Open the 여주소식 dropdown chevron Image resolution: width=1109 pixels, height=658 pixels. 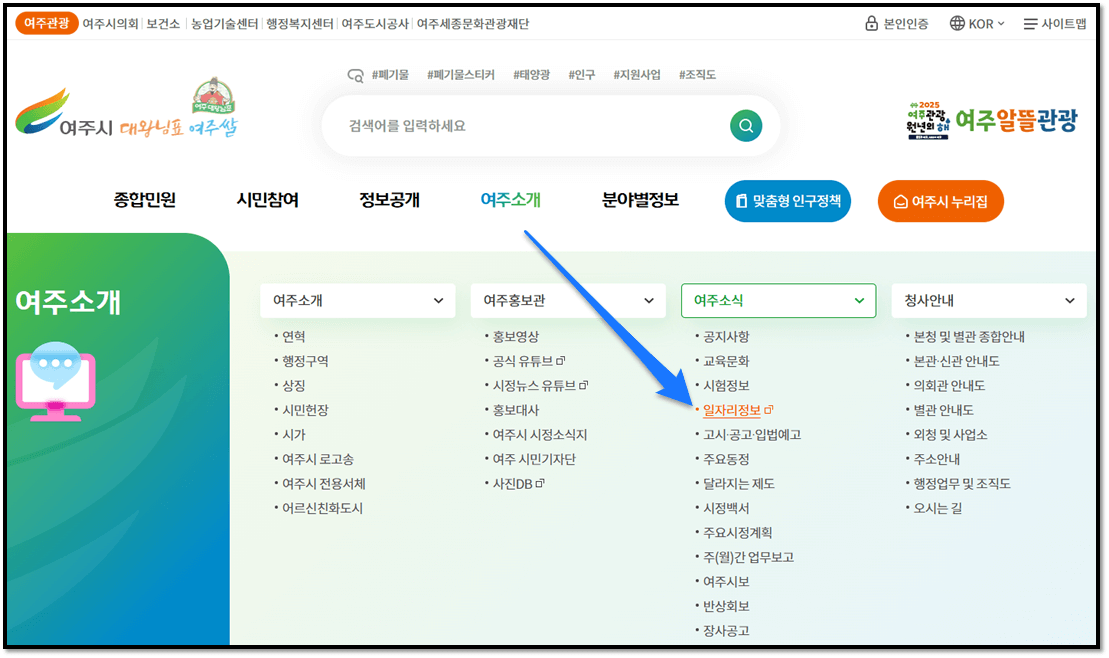857,300
